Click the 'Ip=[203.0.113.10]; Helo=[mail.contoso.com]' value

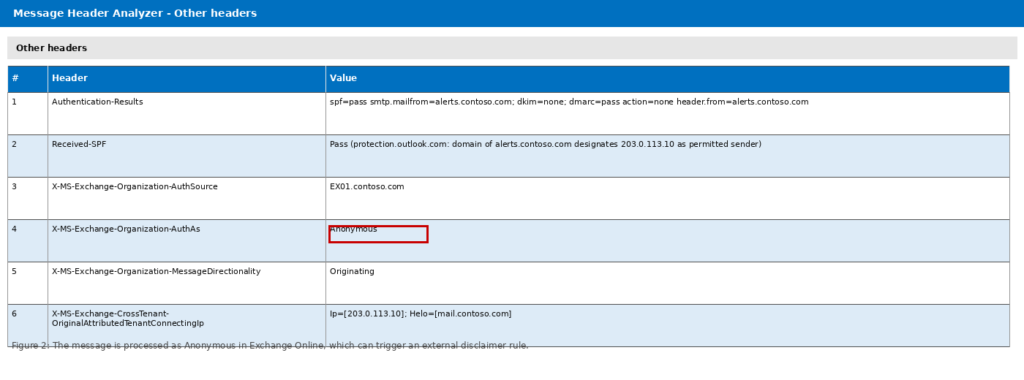(x=421, y=314)
